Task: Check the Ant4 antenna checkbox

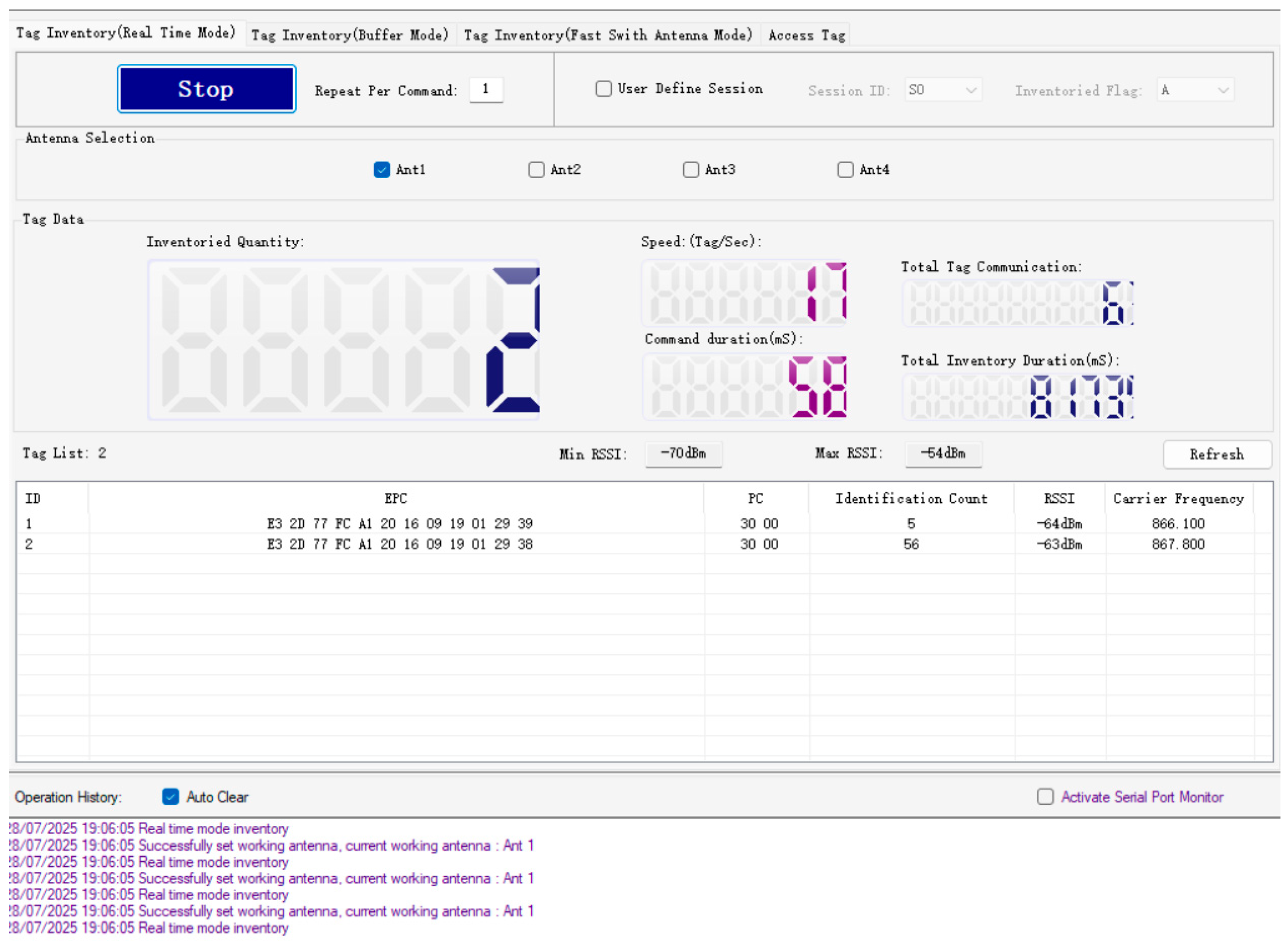Action: pos(845,170)
